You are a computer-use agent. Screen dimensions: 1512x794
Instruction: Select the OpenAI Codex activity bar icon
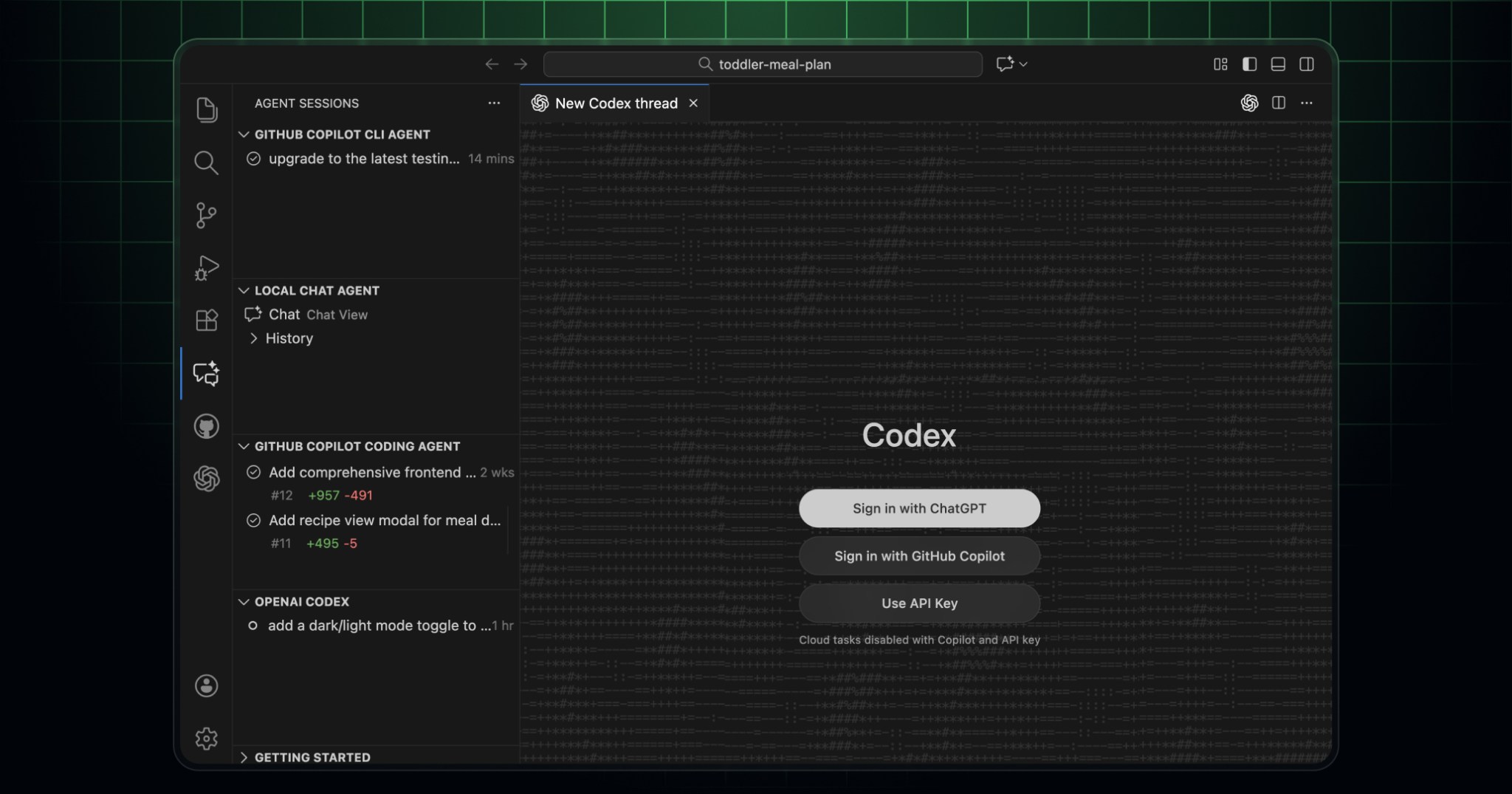pos(206,479)
